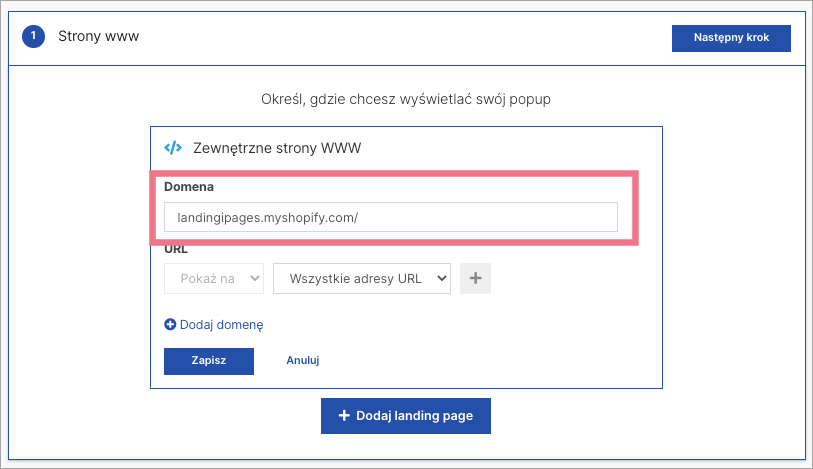Viewport: 813px width, 469px height.
Task: Click the Określ, gdzie chcesz wyświetlać instruction text
Action: pos(405,99)
